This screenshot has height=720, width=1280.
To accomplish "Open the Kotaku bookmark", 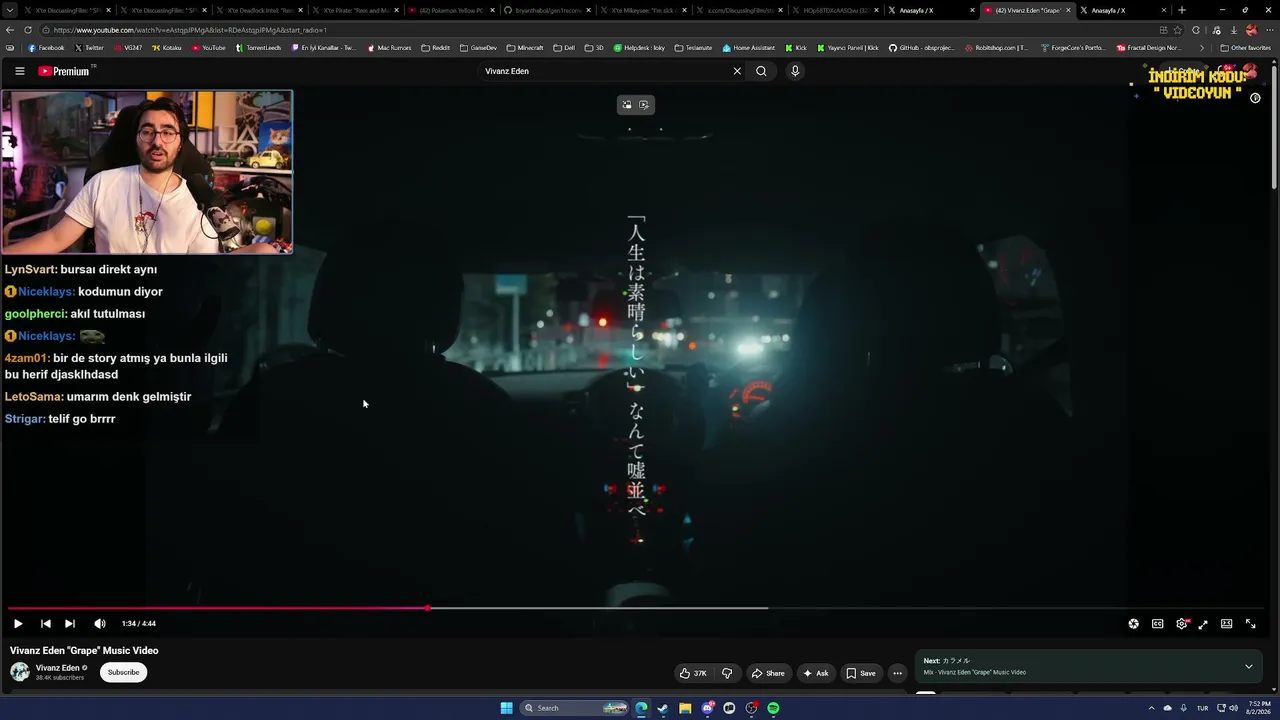I will click(167, 48).
